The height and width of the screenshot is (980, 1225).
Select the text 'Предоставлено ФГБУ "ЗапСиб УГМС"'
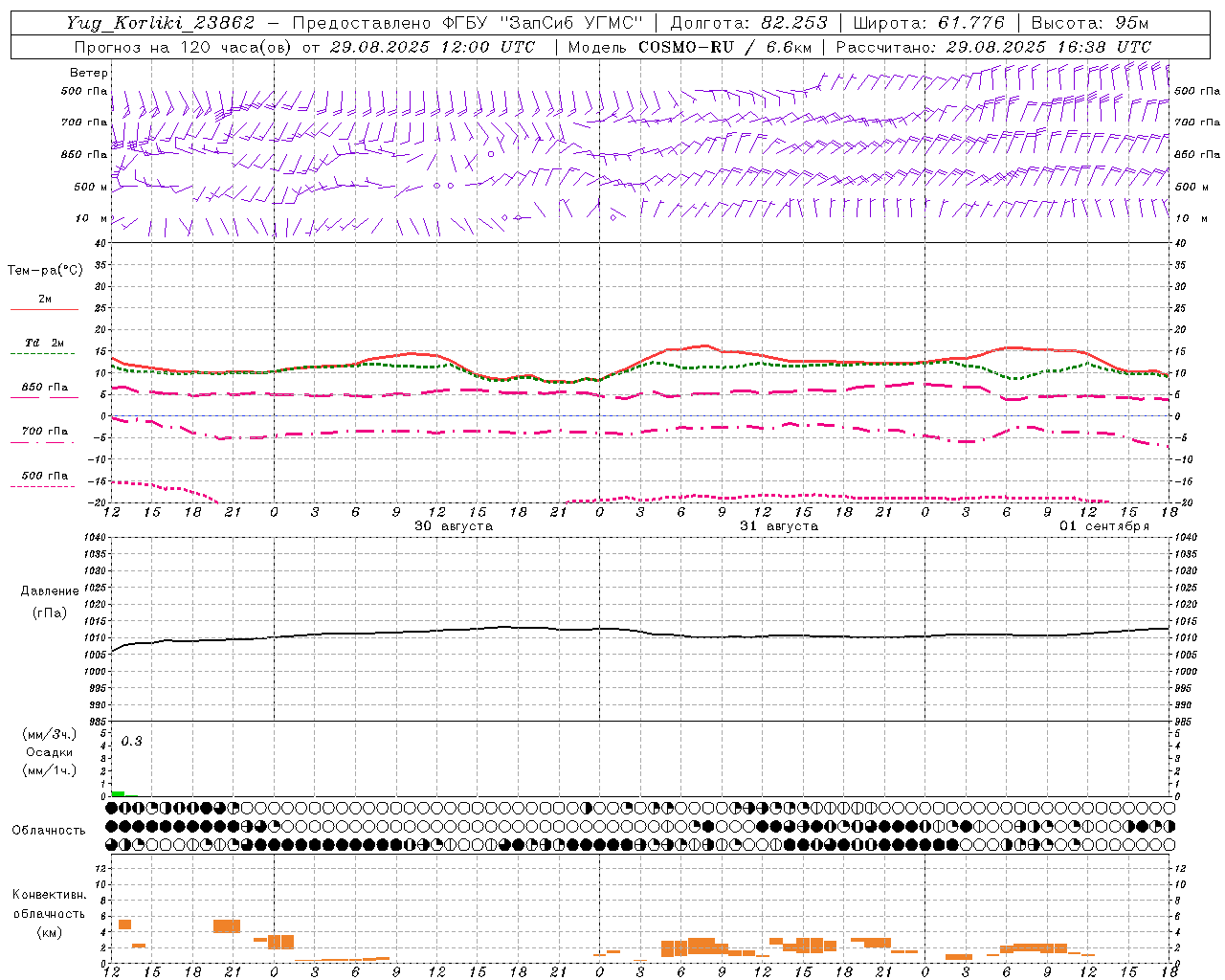click(467, 23)
